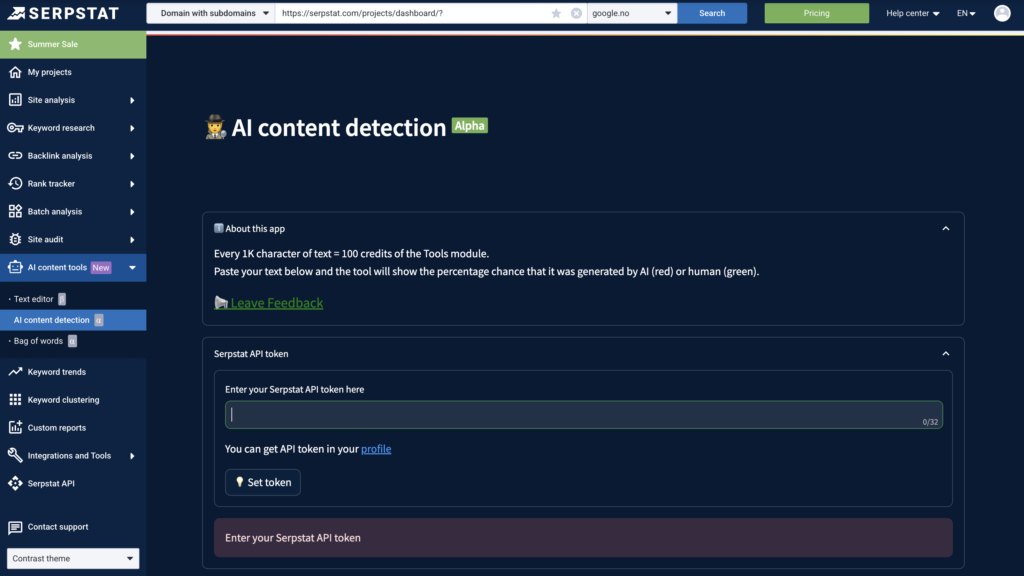Expand the Site audit submenu arrow

click(x=132, y=240)
